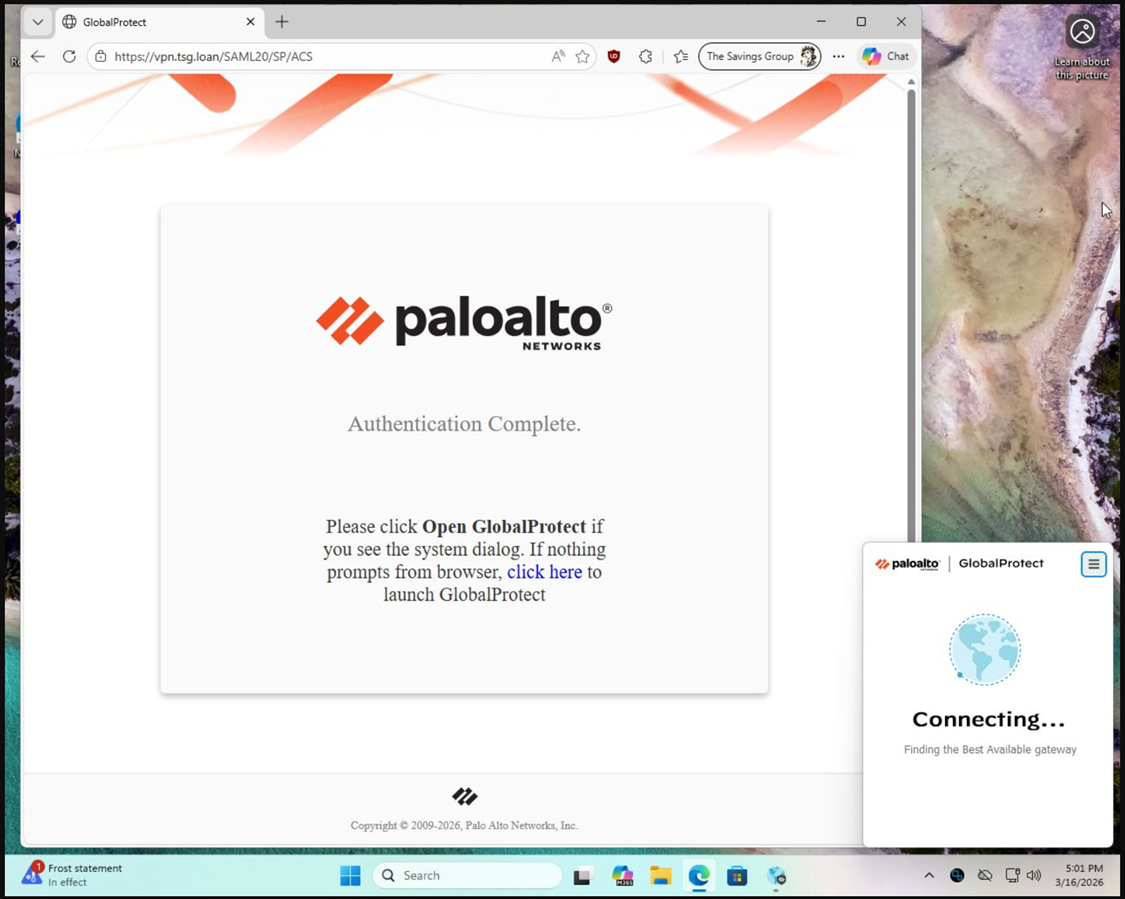Open The Savings Group profile button
This screenshot has width=1125, height=899.
pos(759,57)
